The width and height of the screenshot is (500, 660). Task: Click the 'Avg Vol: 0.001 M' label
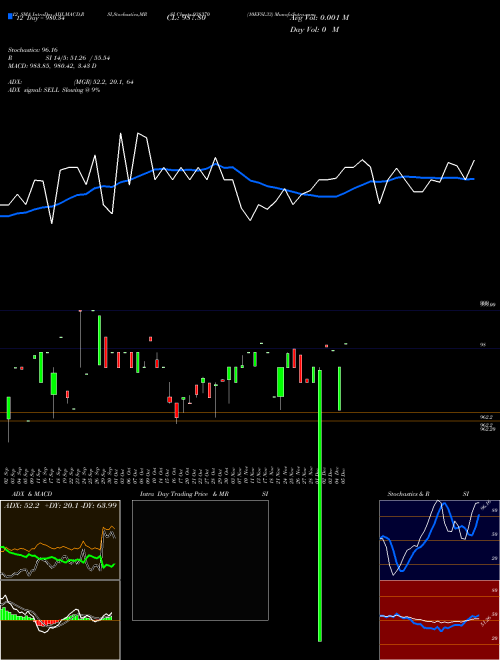point(320,18)
